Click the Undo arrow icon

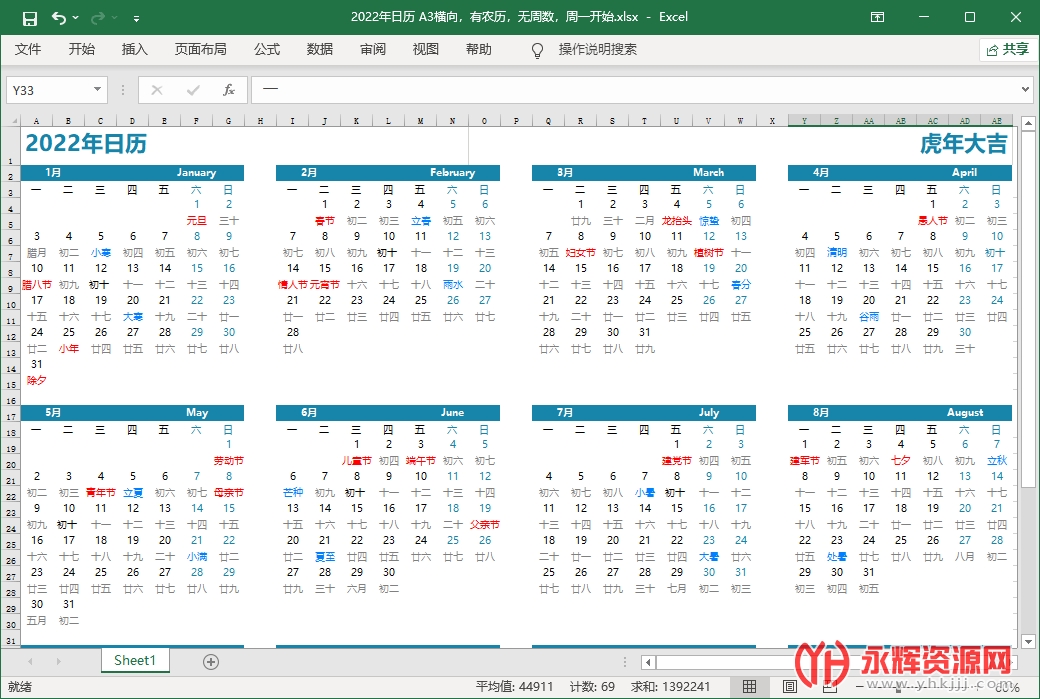(58, 18)
